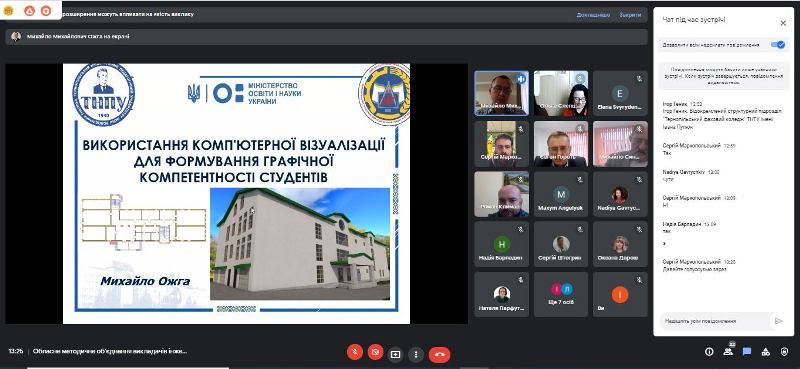800x369 pixels.
Task: Show the participants people panel
Action: [x=728, y=351]
